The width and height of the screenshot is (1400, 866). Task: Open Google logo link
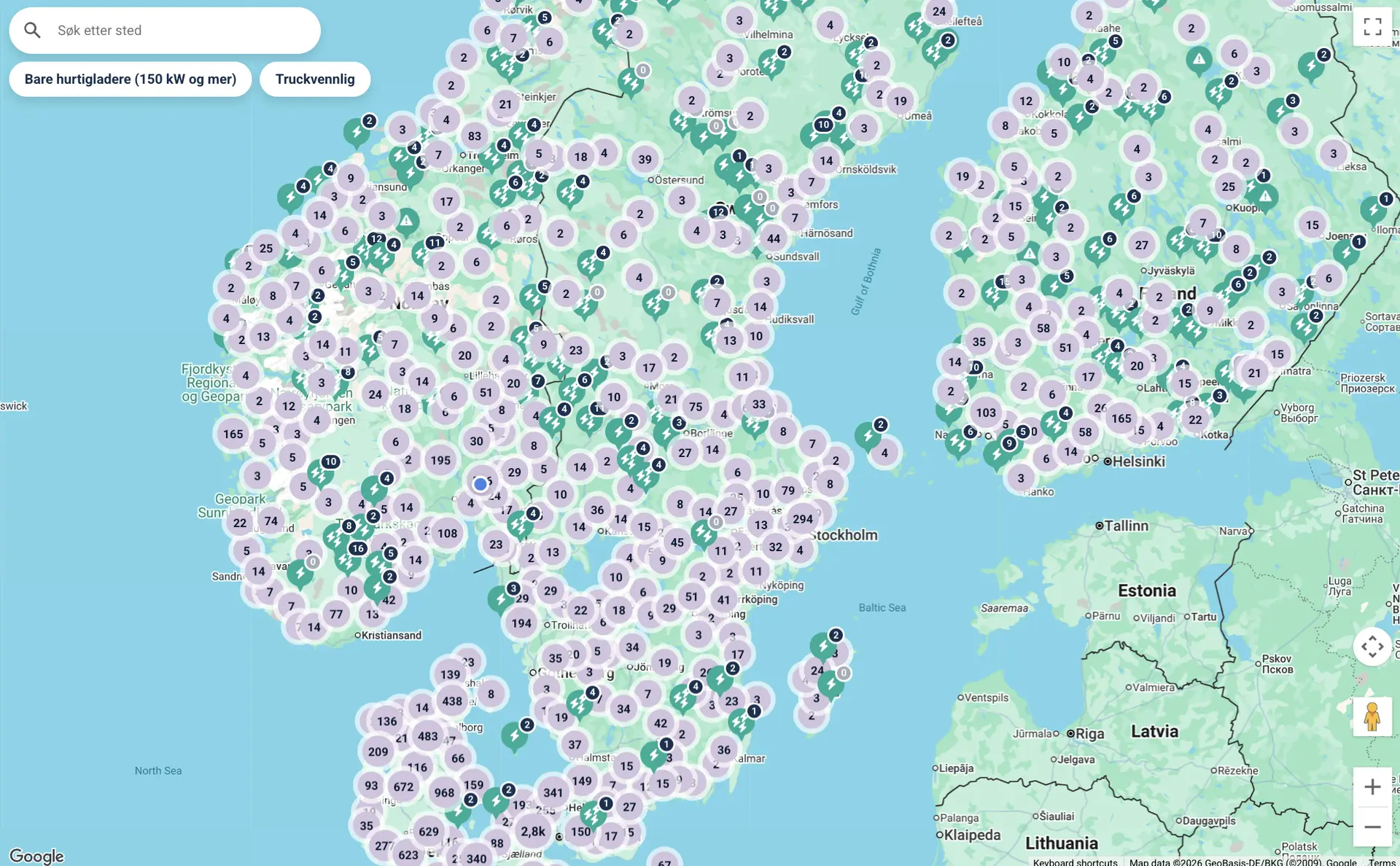tap(36, 856)
